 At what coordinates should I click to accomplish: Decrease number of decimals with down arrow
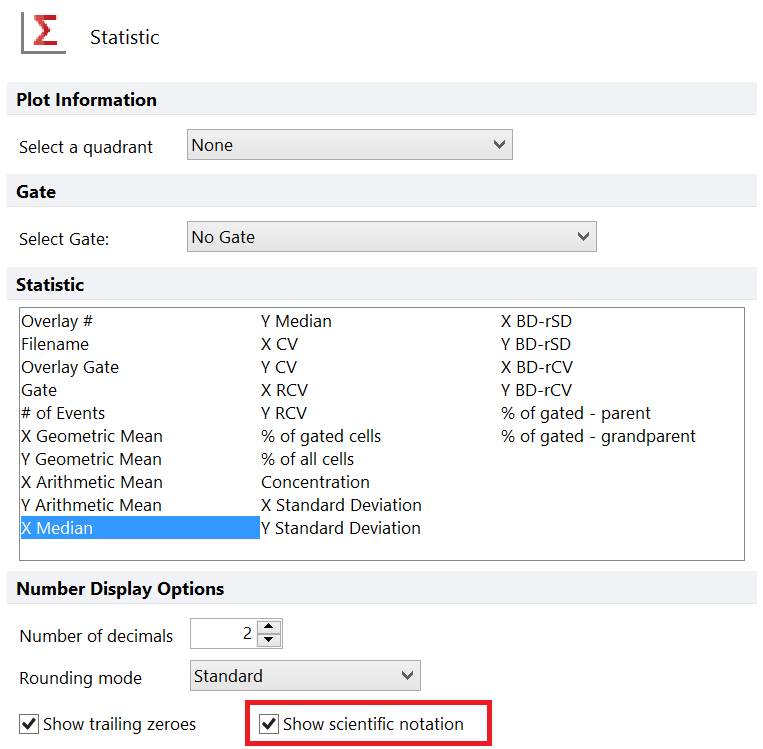[x=269, y=641]
